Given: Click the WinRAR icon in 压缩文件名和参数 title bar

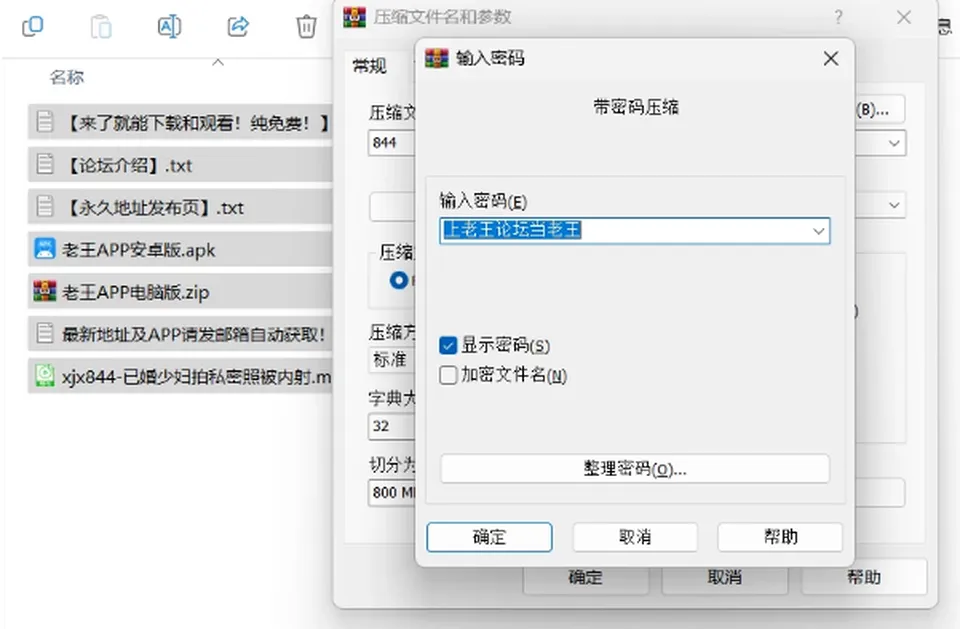Looking at the screenshot, I should pos(354,17).
